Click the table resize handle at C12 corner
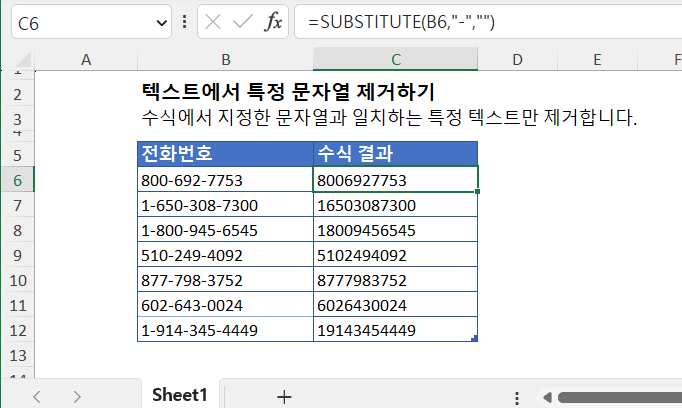 point(474,338)
